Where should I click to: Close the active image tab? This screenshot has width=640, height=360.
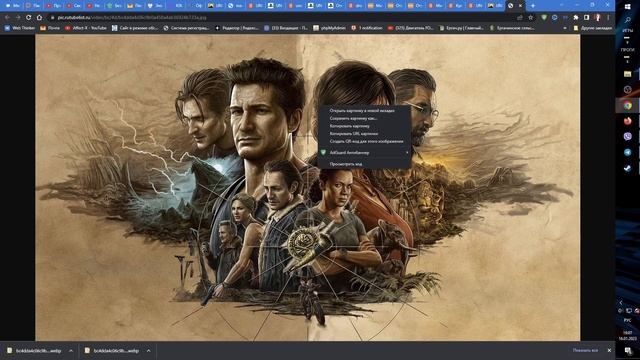[520, 6]
